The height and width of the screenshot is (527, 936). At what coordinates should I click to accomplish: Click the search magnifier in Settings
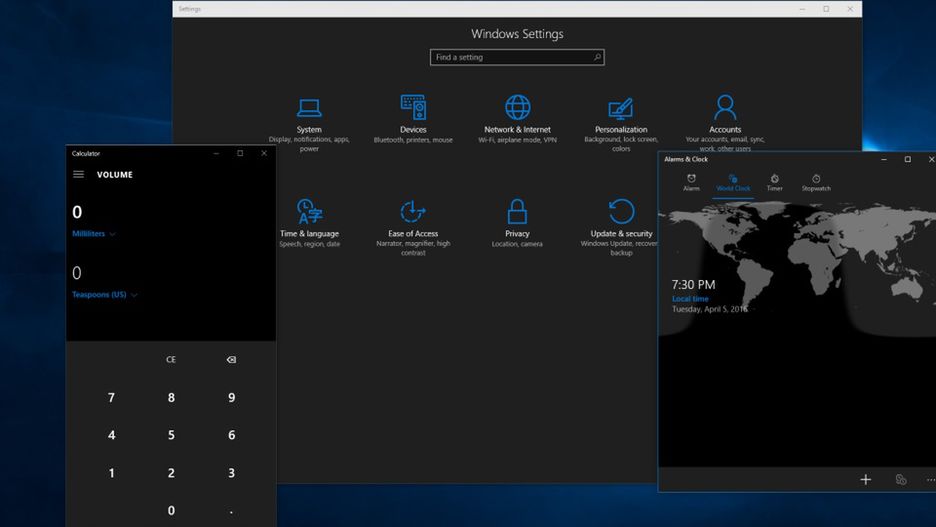(596, 57)
